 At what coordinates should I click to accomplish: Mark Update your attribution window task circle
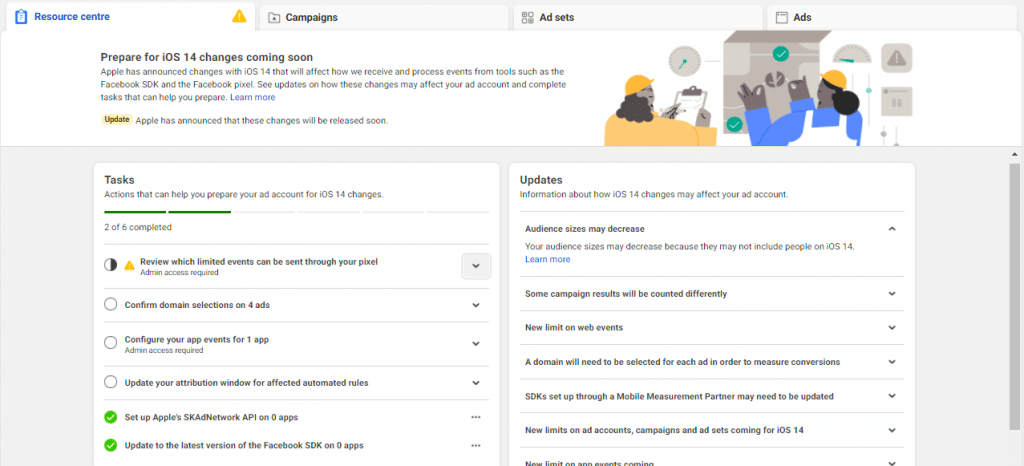click(111, 382)
